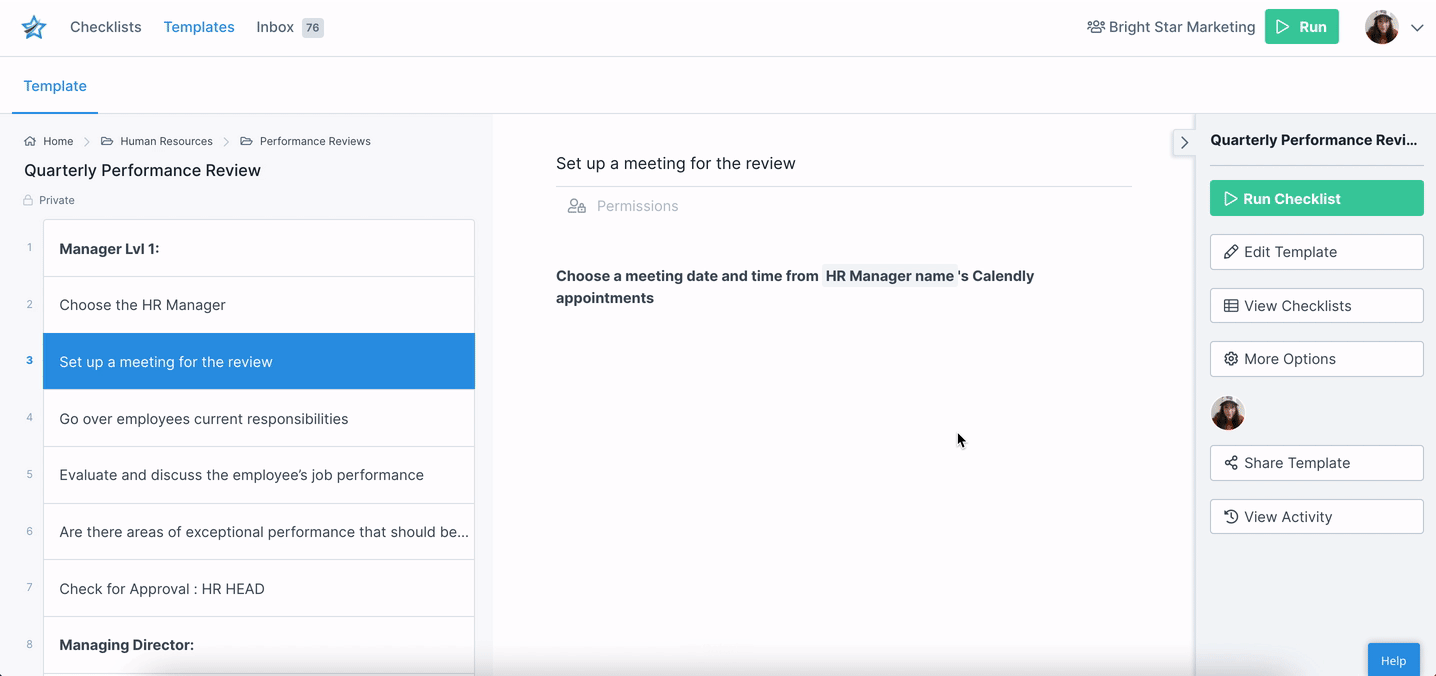Click the Help button

point(1393,660)
